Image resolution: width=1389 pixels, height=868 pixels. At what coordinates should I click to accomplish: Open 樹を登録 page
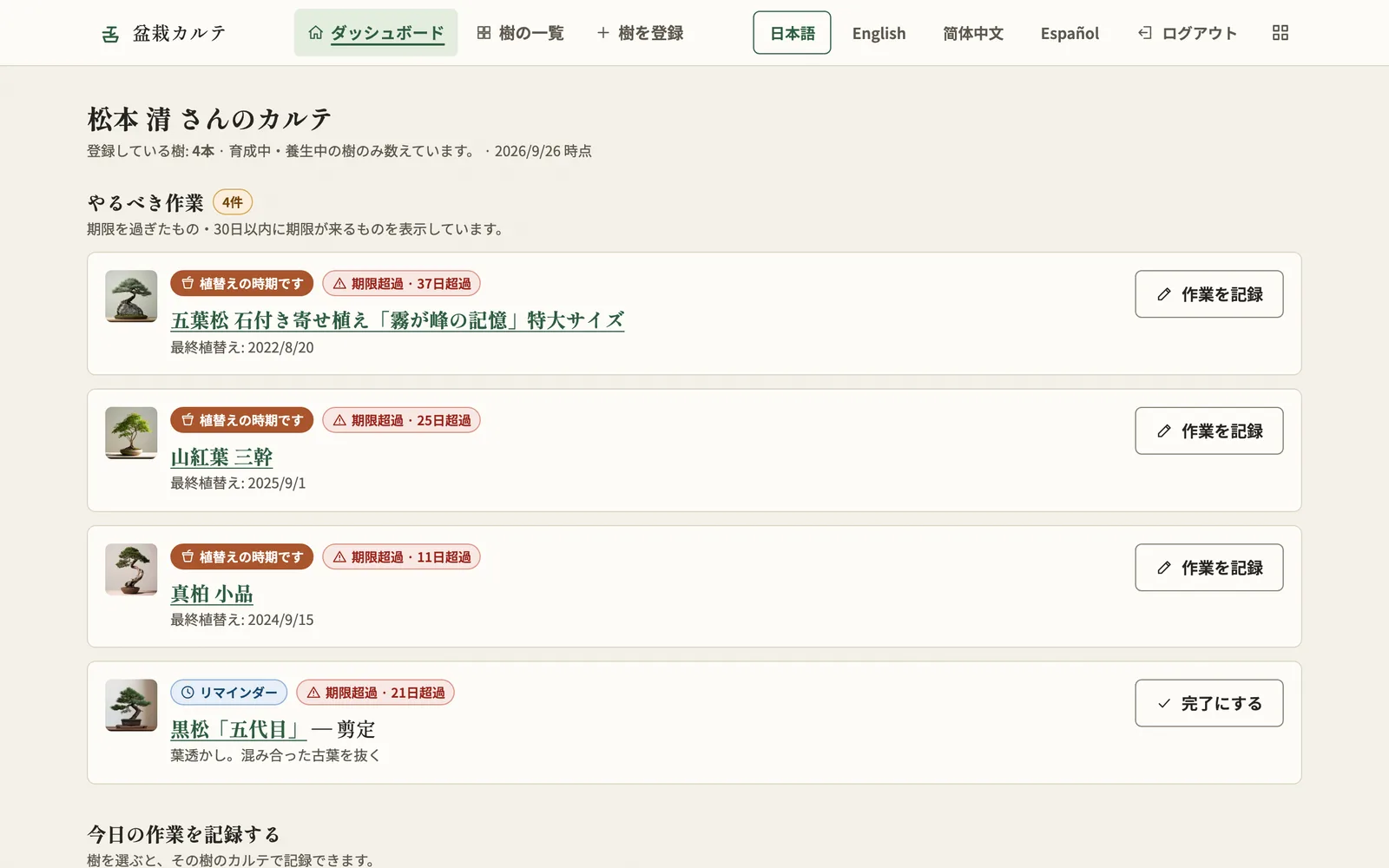[x=640, y=33]
